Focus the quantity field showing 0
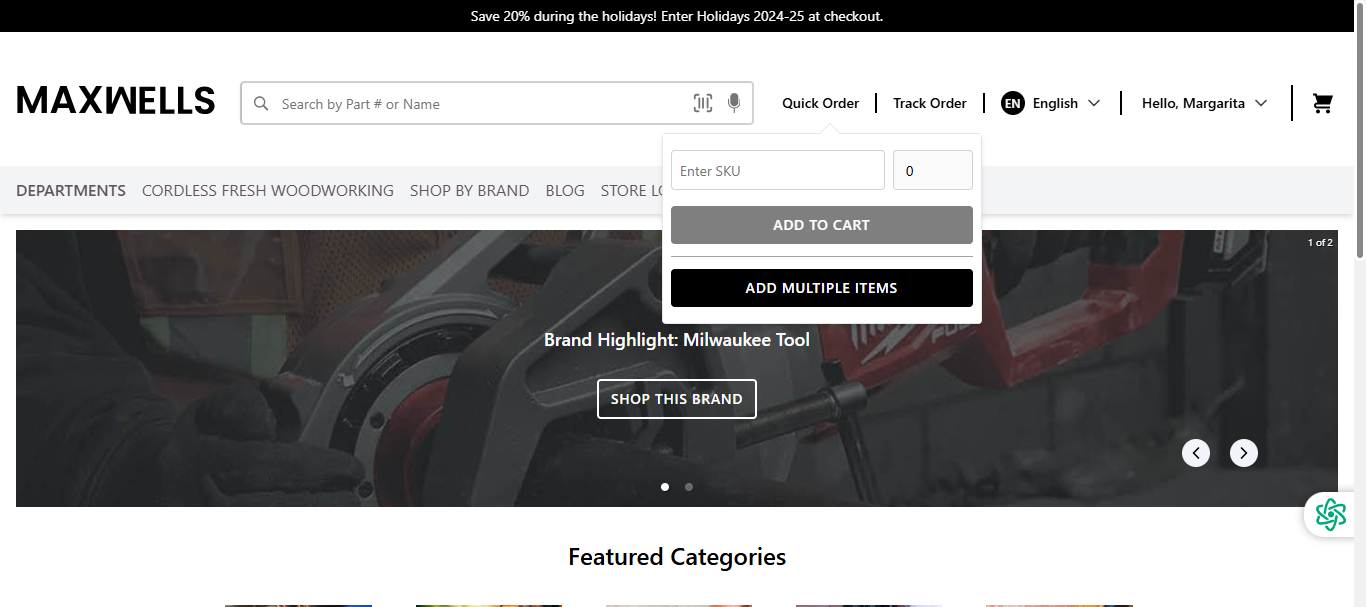Image resolution: width=1366 pixels, height=607 pixels. [933, 170]
